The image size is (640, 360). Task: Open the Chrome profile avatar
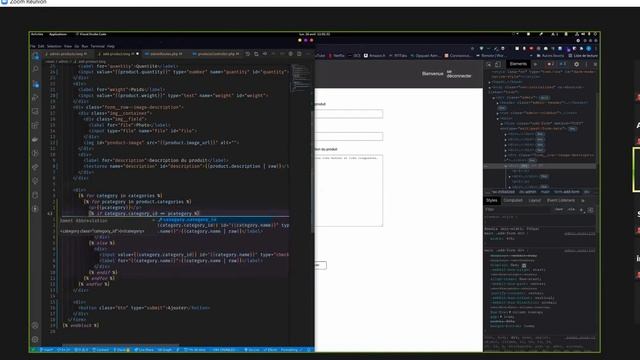tap(589, 49)
